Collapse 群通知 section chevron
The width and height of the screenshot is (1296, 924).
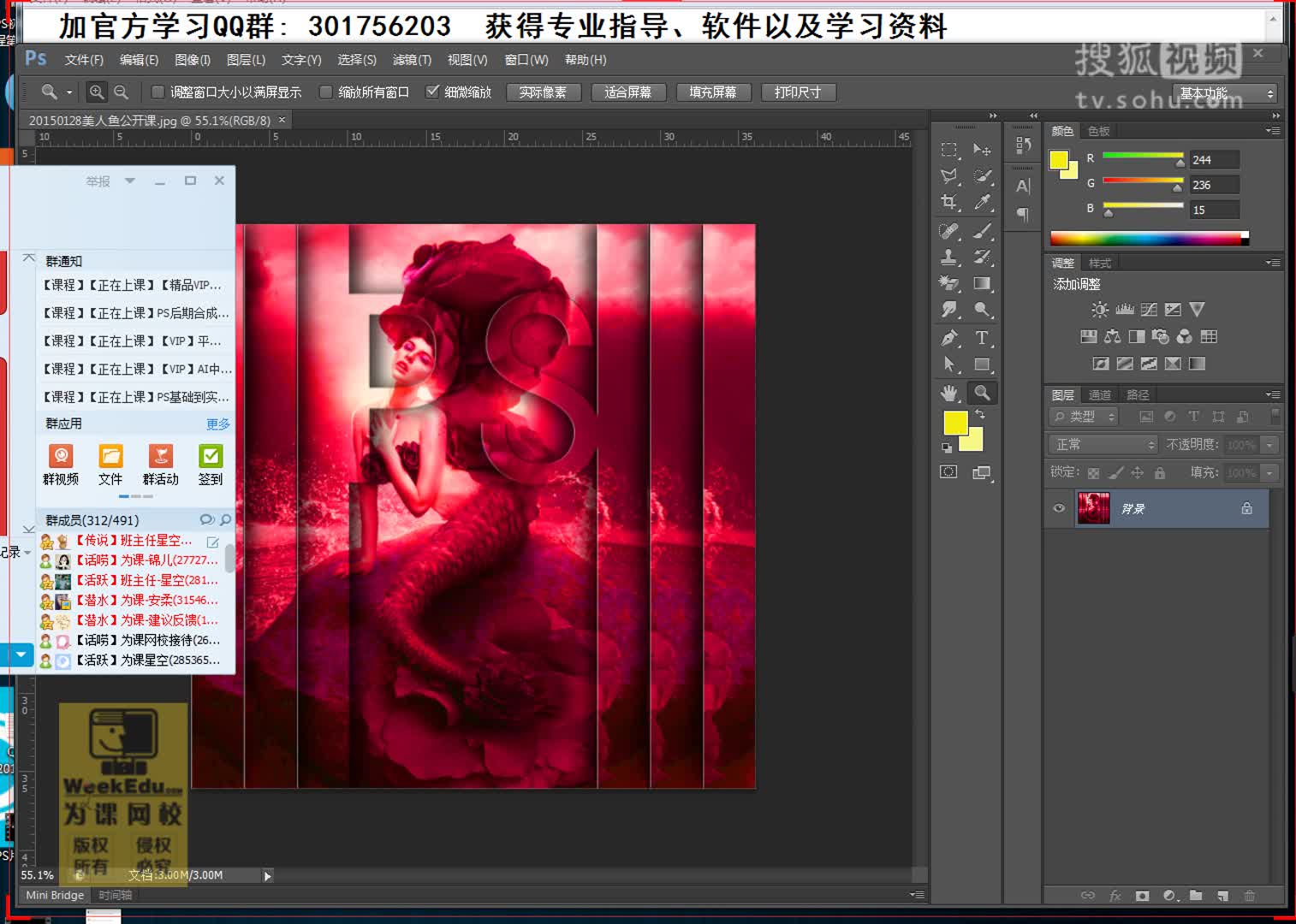(28, 258)
